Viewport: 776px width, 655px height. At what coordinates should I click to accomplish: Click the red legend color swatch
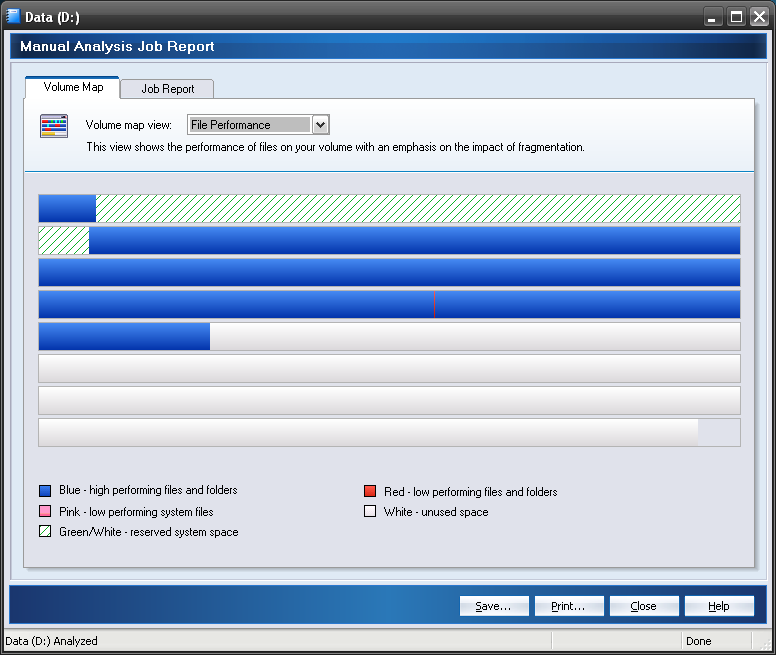pos(370,491)
